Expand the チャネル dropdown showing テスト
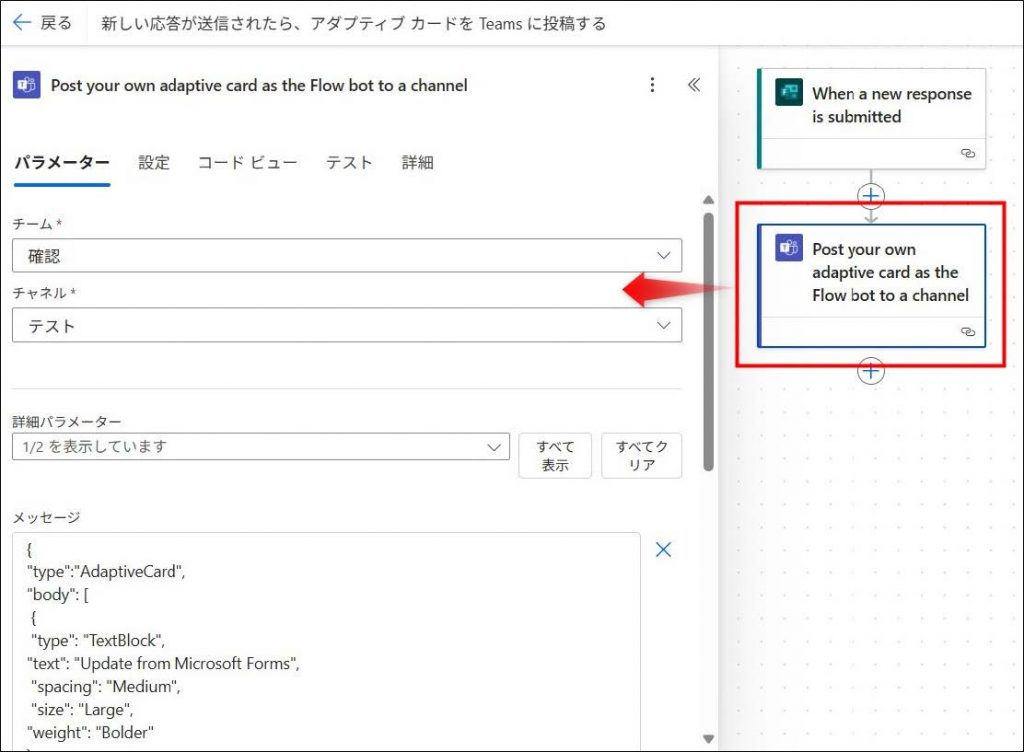The image size is (1024, 752). point(347,325)
